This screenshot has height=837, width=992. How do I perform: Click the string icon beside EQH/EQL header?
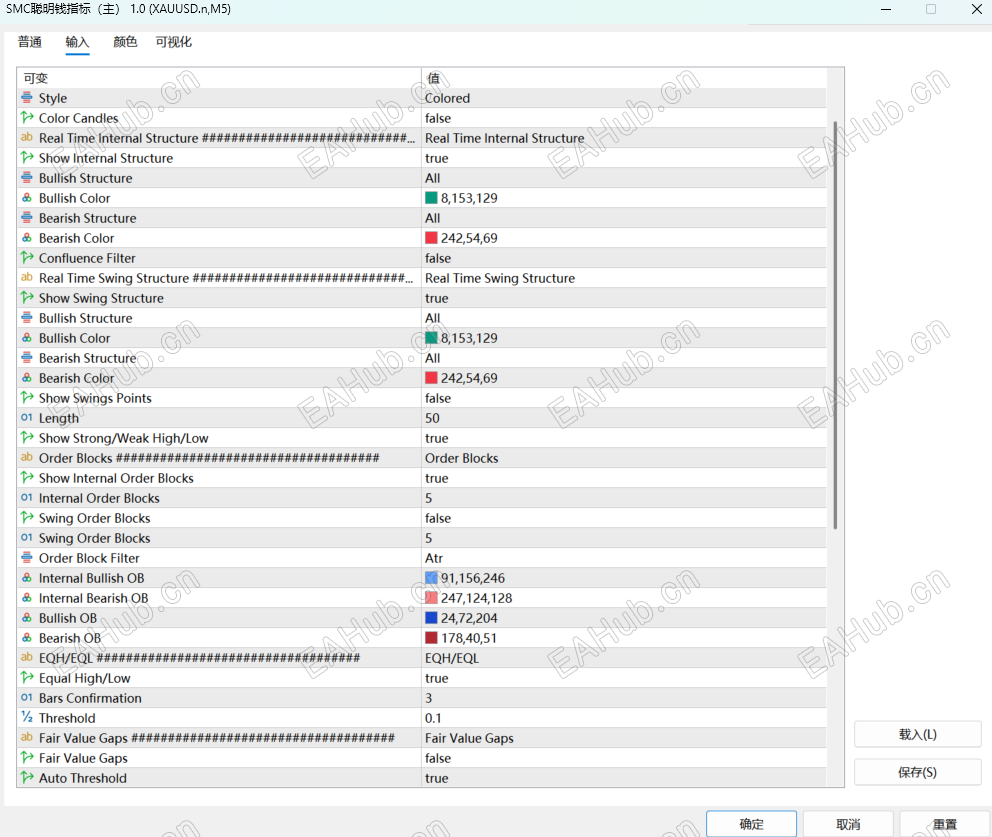27,657
